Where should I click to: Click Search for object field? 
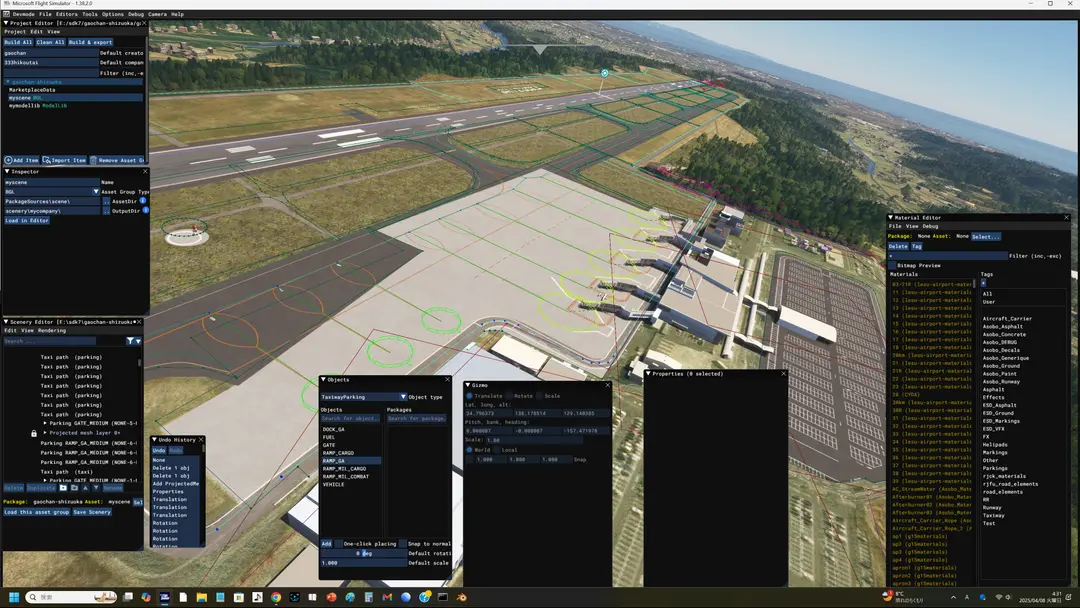coord(350,419)
